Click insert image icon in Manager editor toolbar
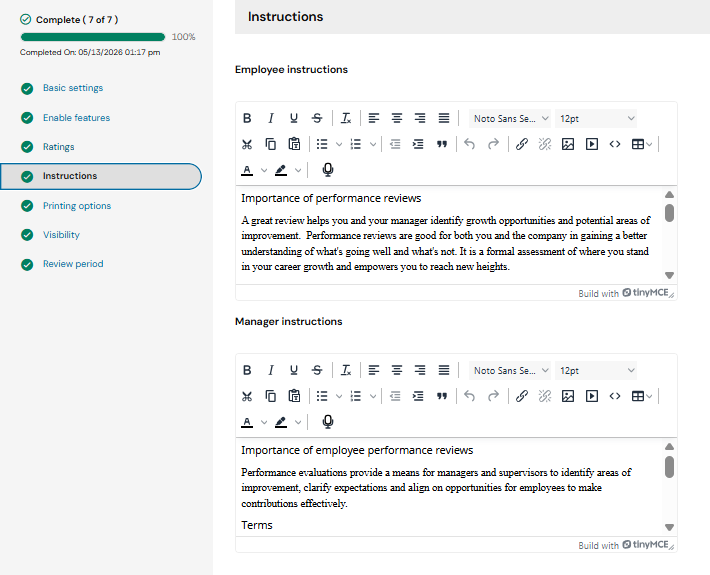The height and width of the screenshot is (575, 710). 568,396
